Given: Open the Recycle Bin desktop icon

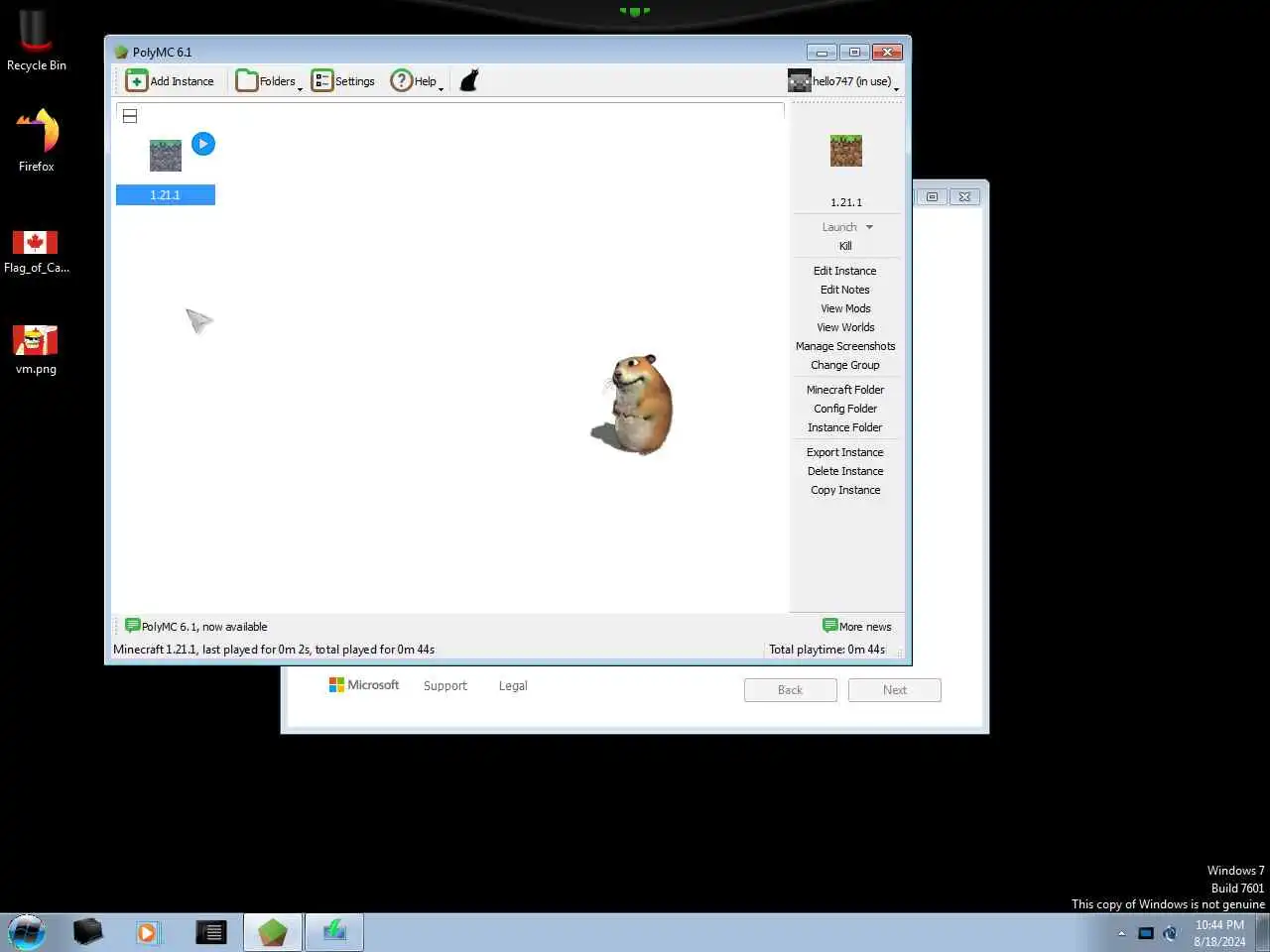Looking at the screenshot, I should 37,41.
